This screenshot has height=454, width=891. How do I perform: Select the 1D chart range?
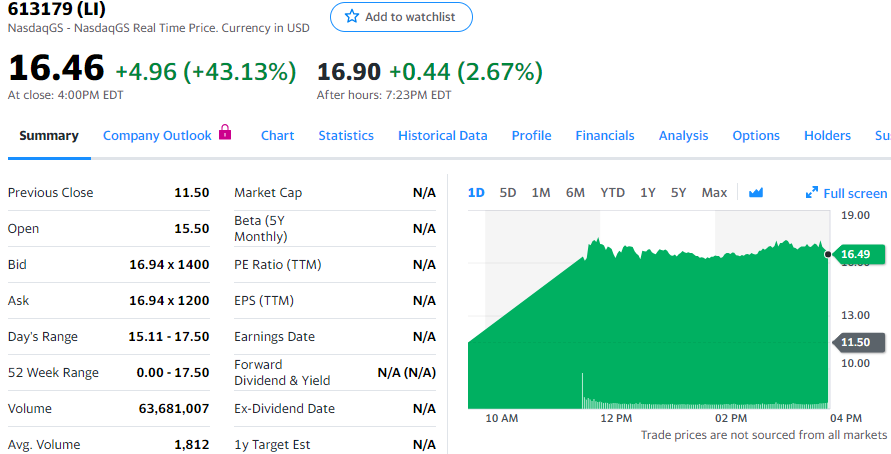pos(476,193)
